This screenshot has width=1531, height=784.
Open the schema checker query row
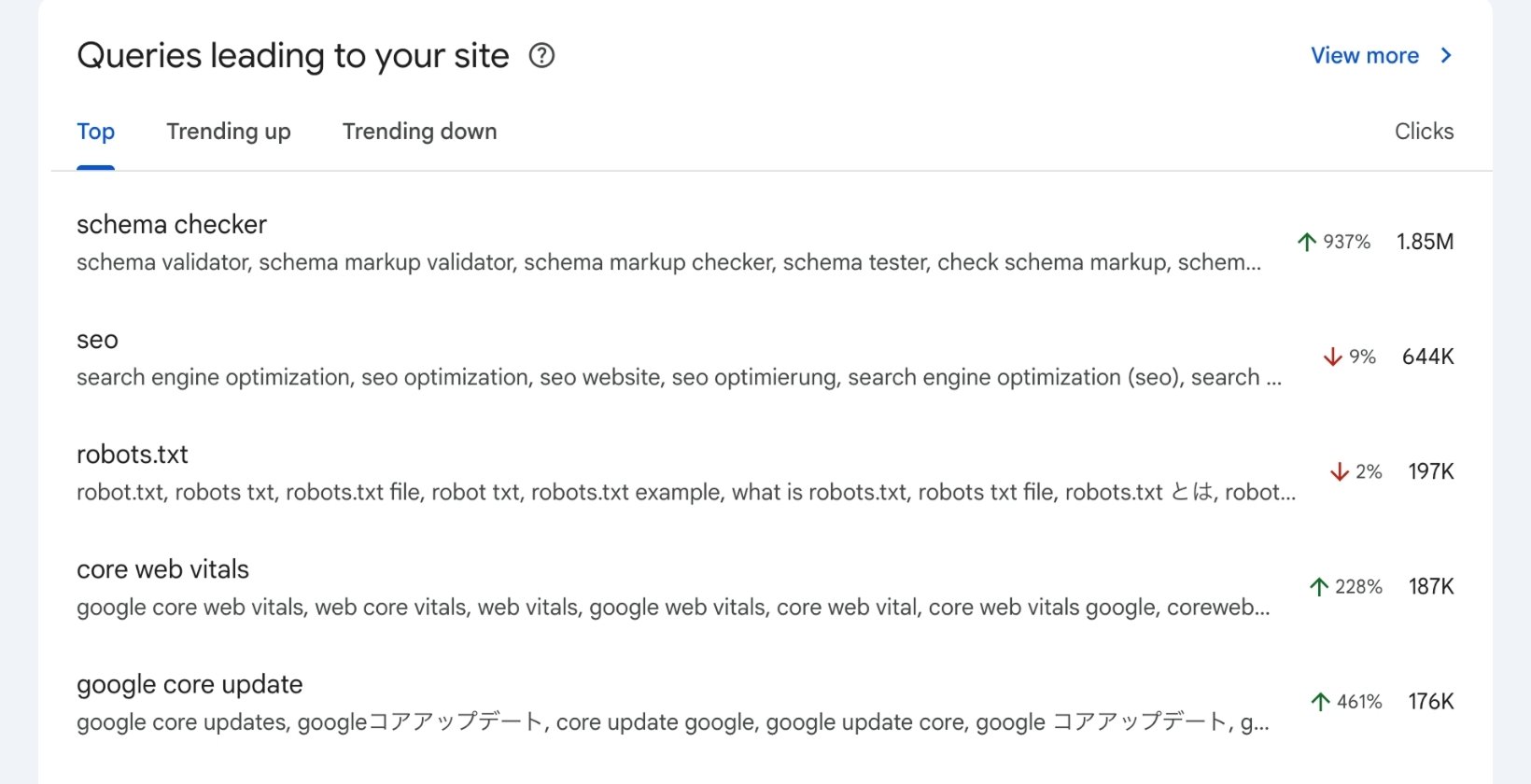coord(172,225)
